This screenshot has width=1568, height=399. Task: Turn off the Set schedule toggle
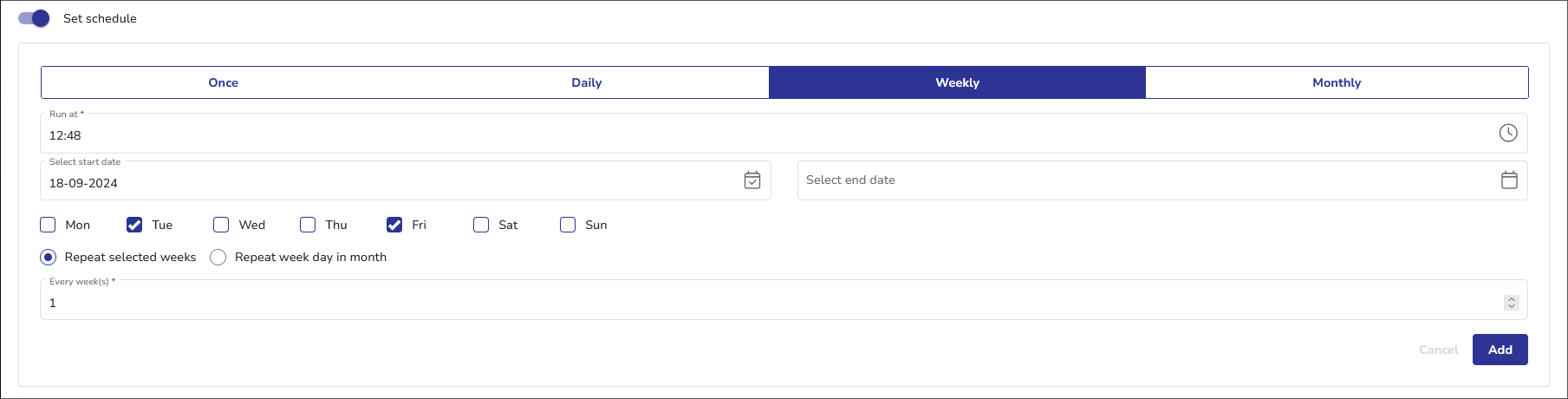point(35,18)
